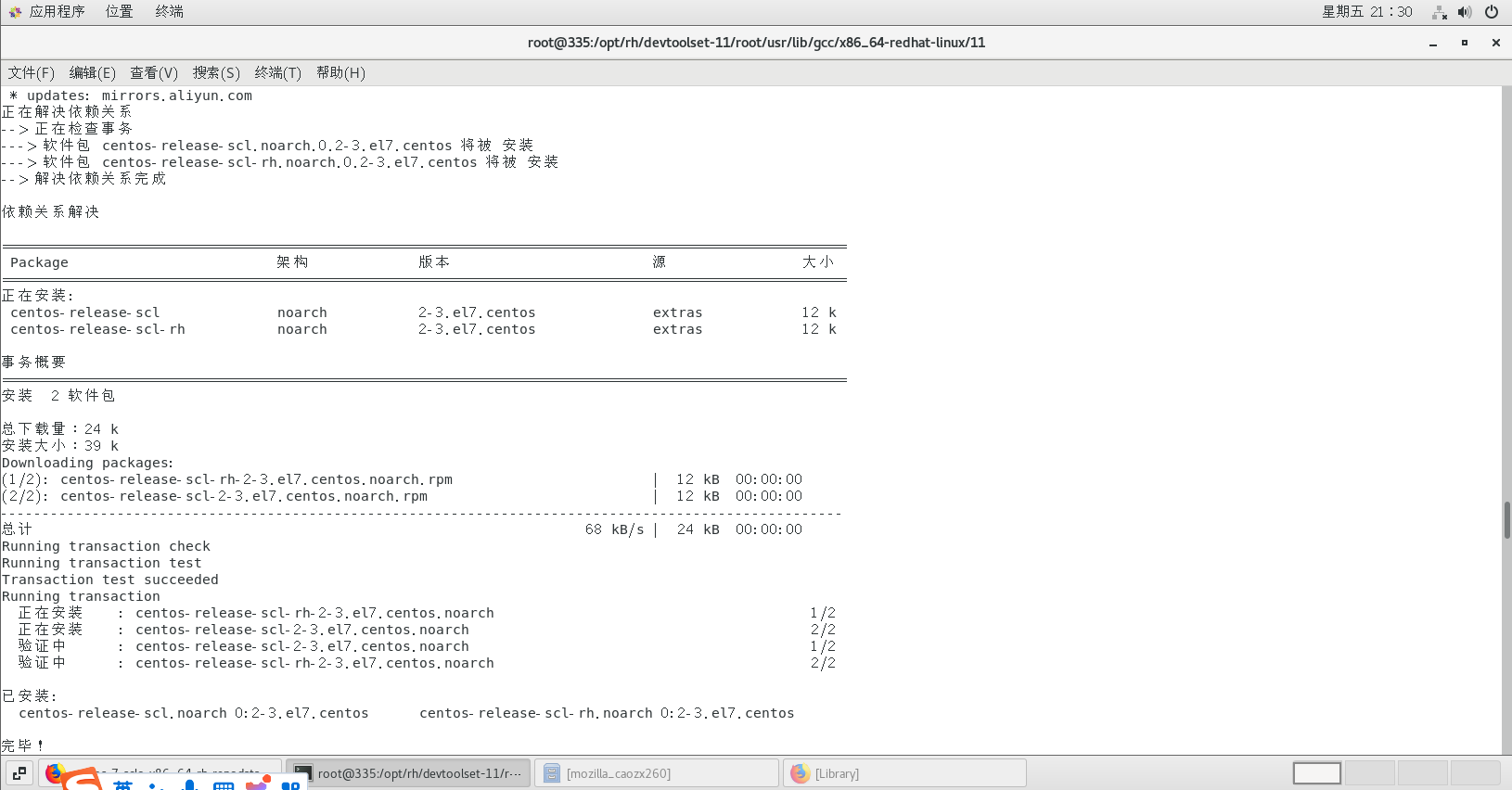Image resolution: width=1512 pixels, height=790 pixels.
Task: Click 'centos-release-scl' in package table
Action: coord(85,312)
